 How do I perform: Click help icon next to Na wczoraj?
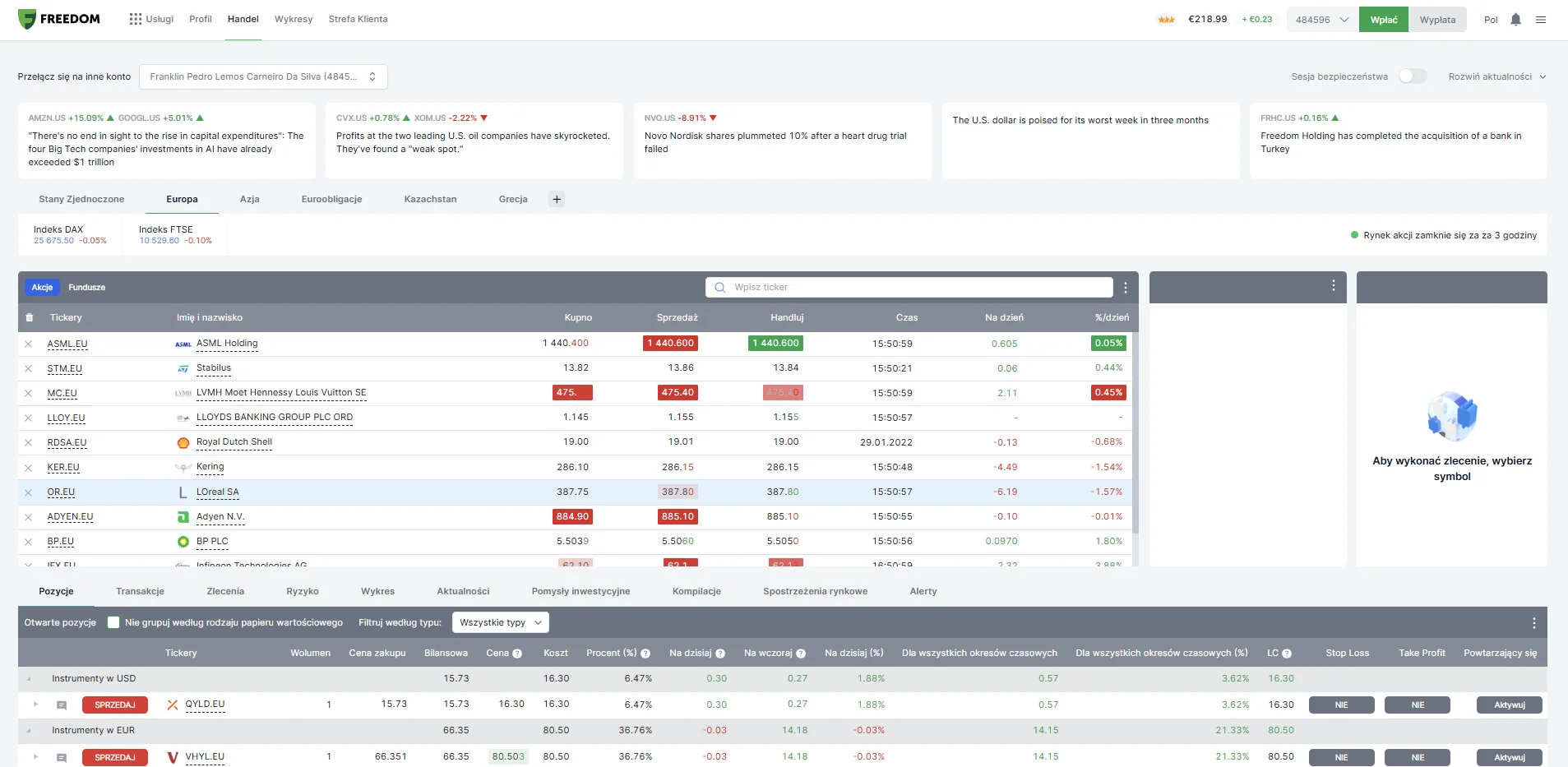point(801,654)
